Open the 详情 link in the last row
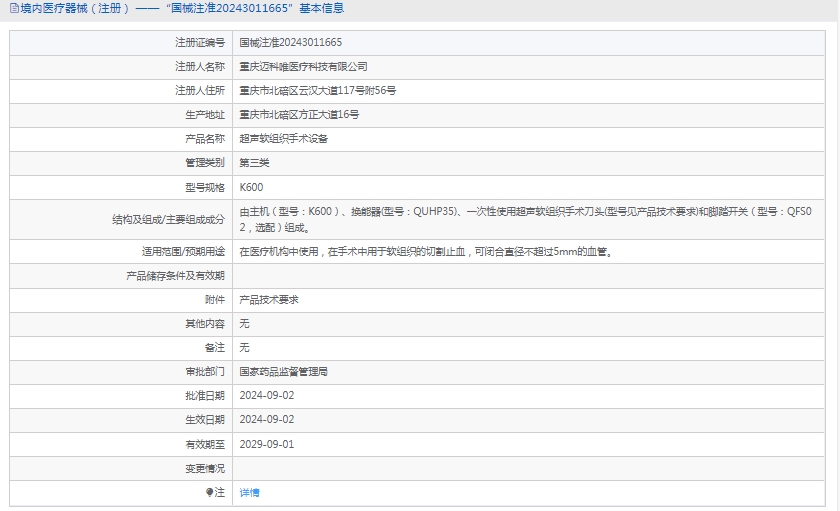Screen dimensions: 840x511 pyautogui.click(x=249, y=492)
